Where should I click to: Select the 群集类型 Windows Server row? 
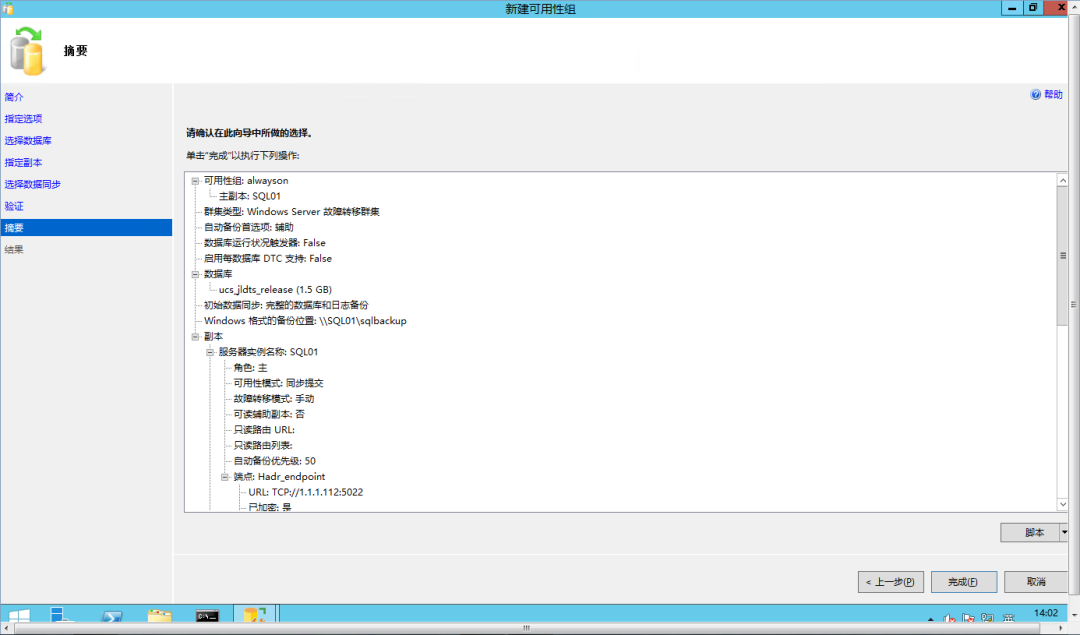point(291,211)
